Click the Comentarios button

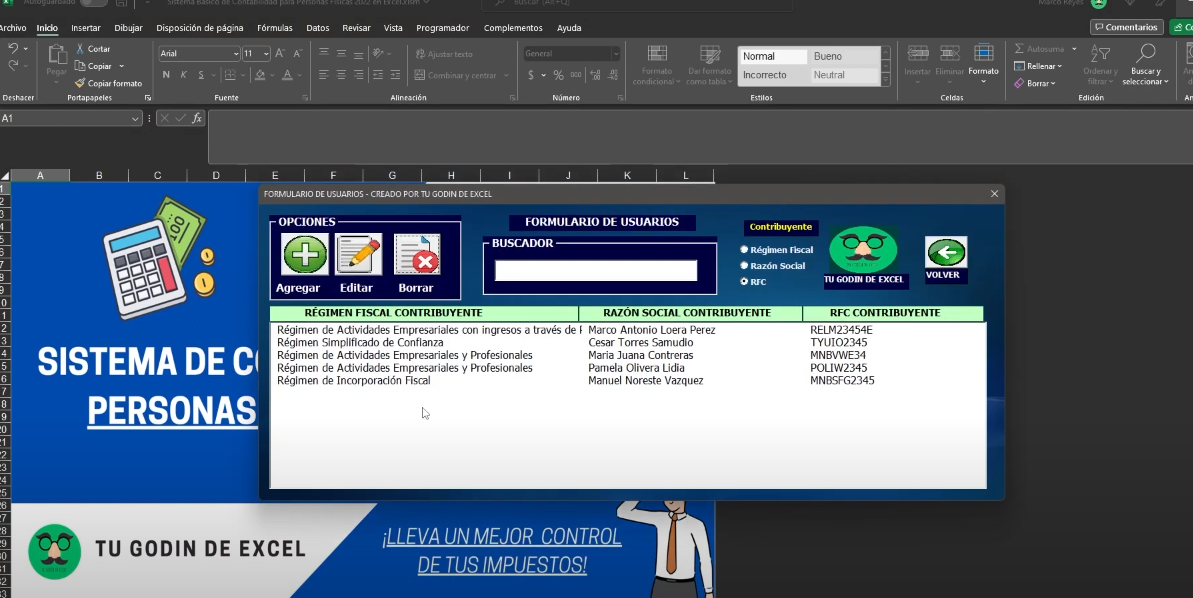pyautogui.click(x=1126, y=27)
